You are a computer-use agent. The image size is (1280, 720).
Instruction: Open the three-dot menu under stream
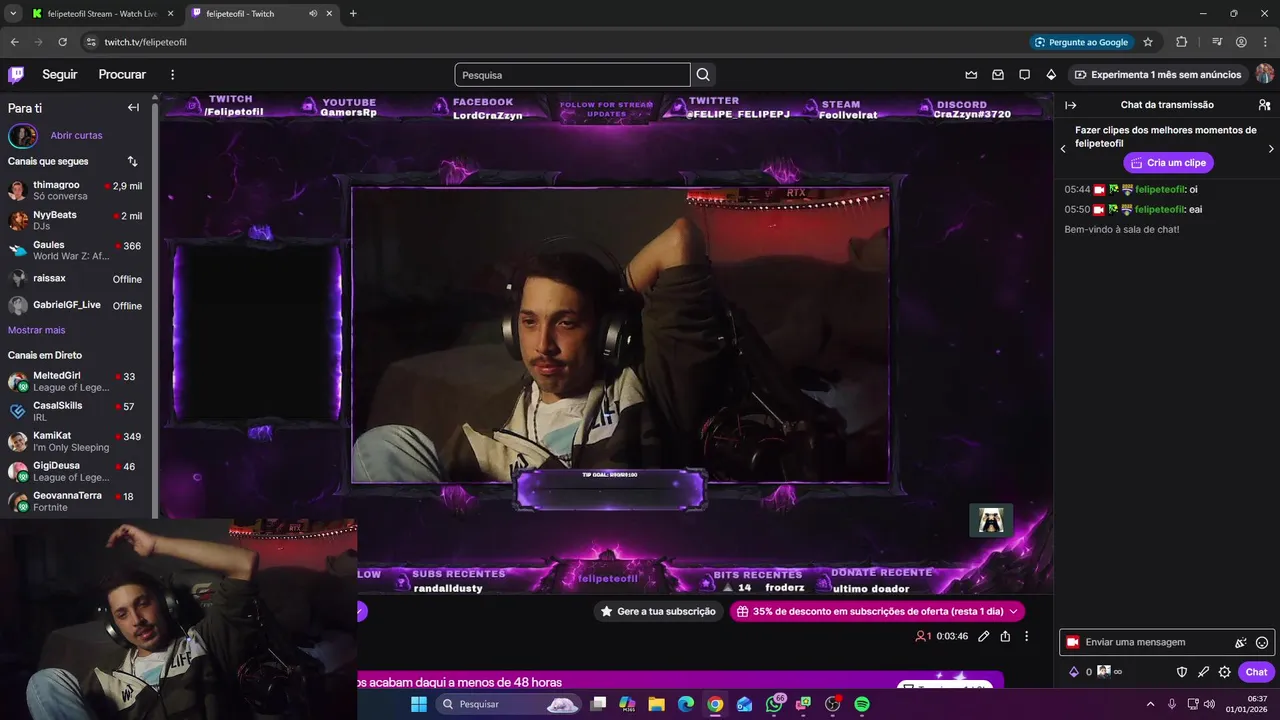pyautogui.click(x=1026, y=636)
